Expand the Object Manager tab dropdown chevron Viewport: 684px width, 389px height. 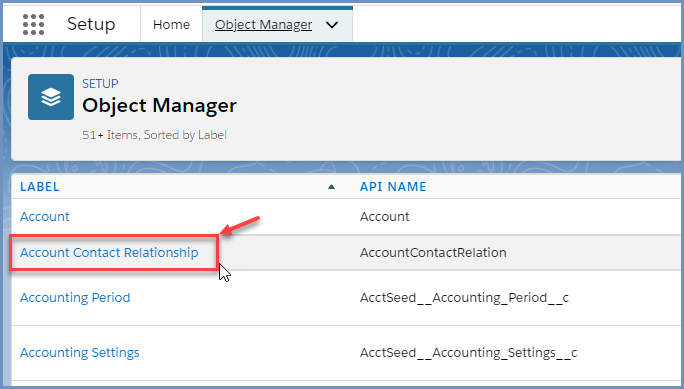click(x=332, y=25)
